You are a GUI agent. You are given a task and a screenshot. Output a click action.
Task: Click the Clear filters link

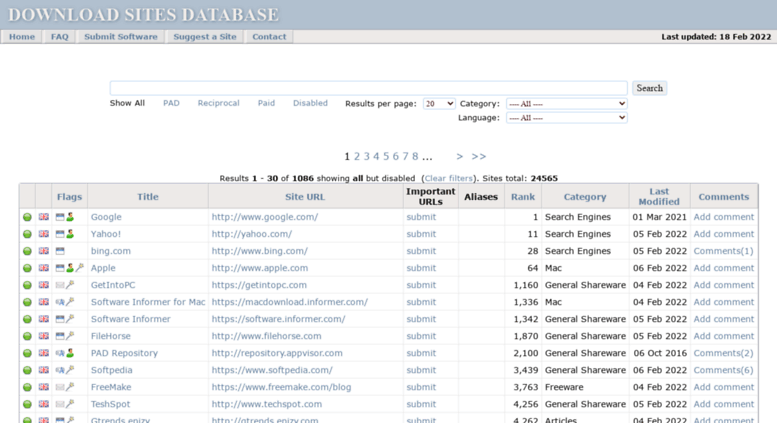pos(449,178)
